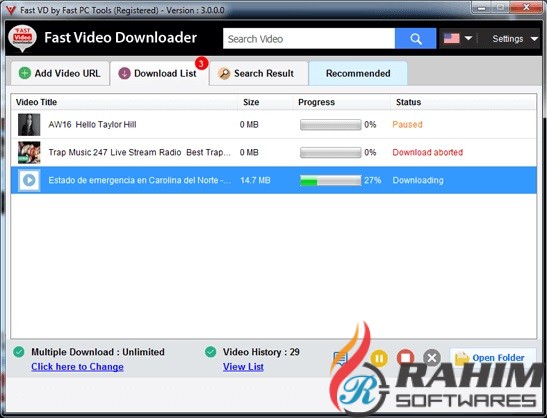Select the Estado de emergencia row title
547x418 pixels.
(139, 180)
